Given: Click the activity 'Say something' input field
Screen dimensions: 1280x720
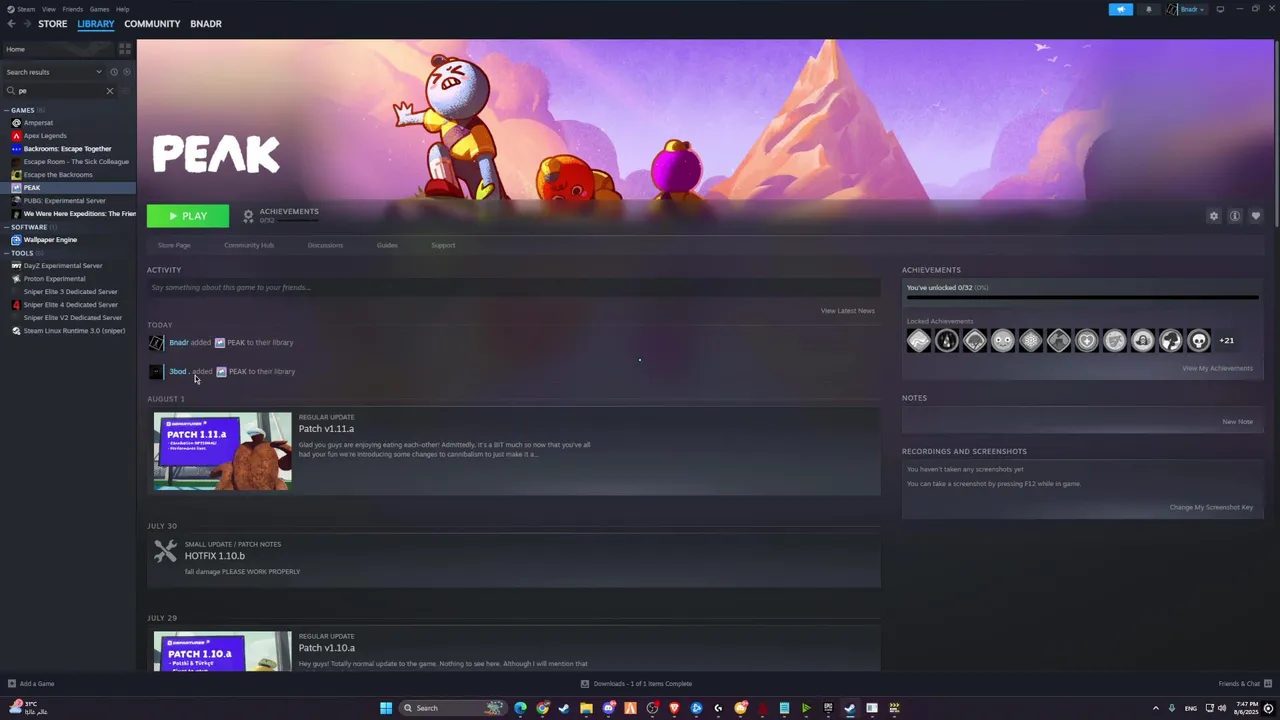Looking at the screenshot, I should tap(514, 288).
